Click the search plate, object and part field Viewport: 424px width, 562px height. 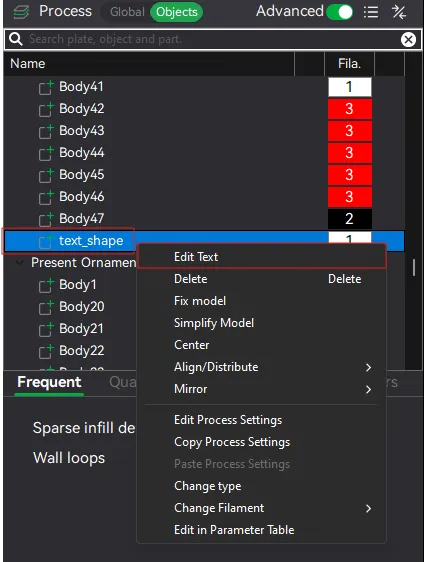tap(211, 39)
